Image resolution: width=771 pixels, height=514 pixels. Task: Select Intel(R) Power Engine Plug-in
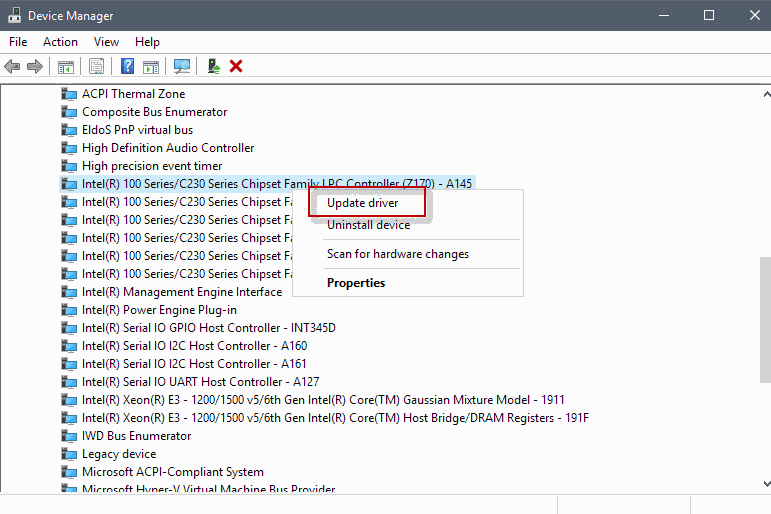coord(159,310)
